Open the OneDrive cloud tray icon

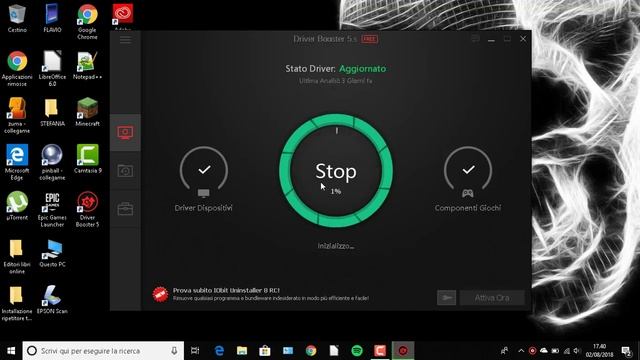pos(544,351)
